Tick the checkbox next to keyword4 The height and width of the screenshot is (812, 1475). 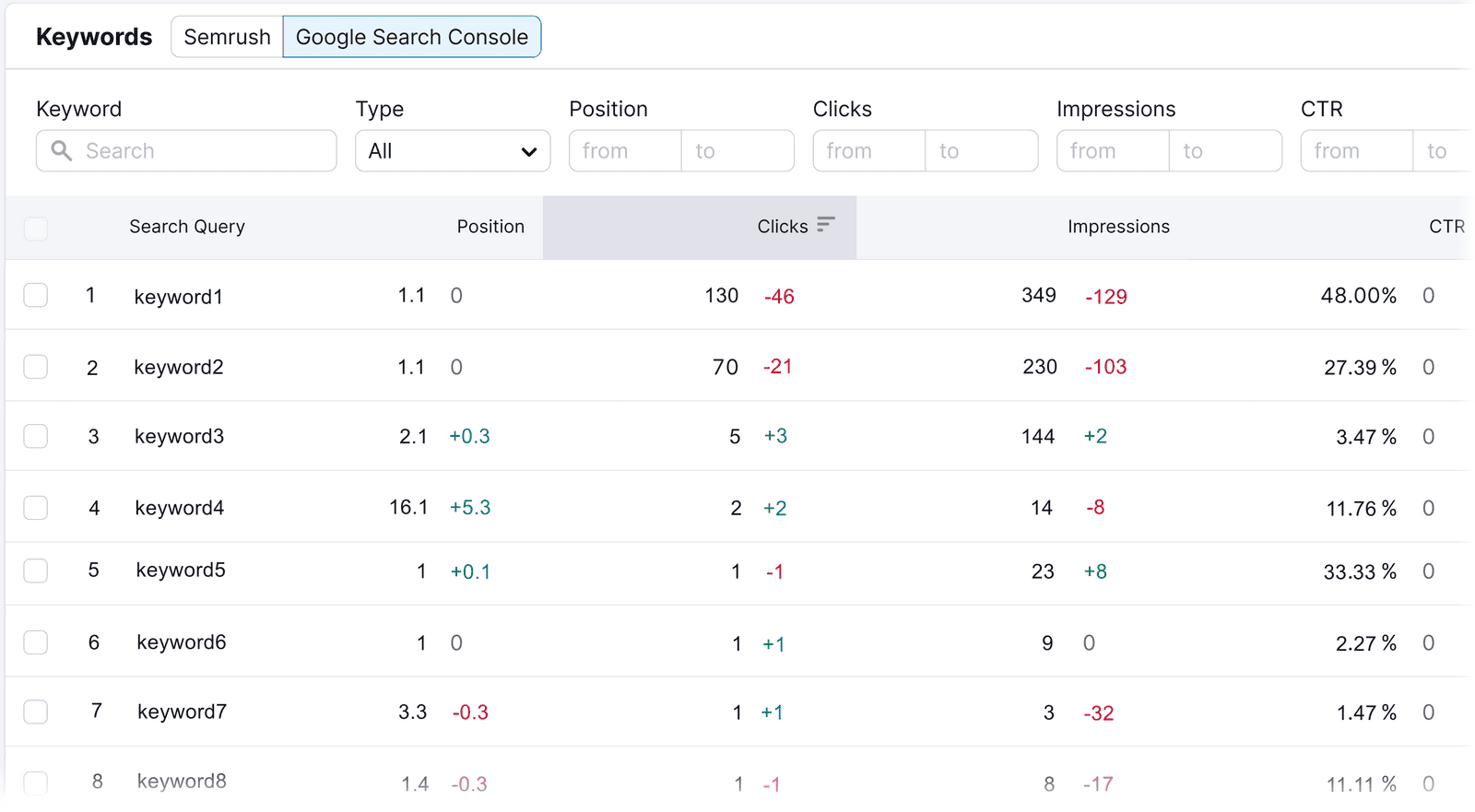pyautogui.click(x=36, y=508)
